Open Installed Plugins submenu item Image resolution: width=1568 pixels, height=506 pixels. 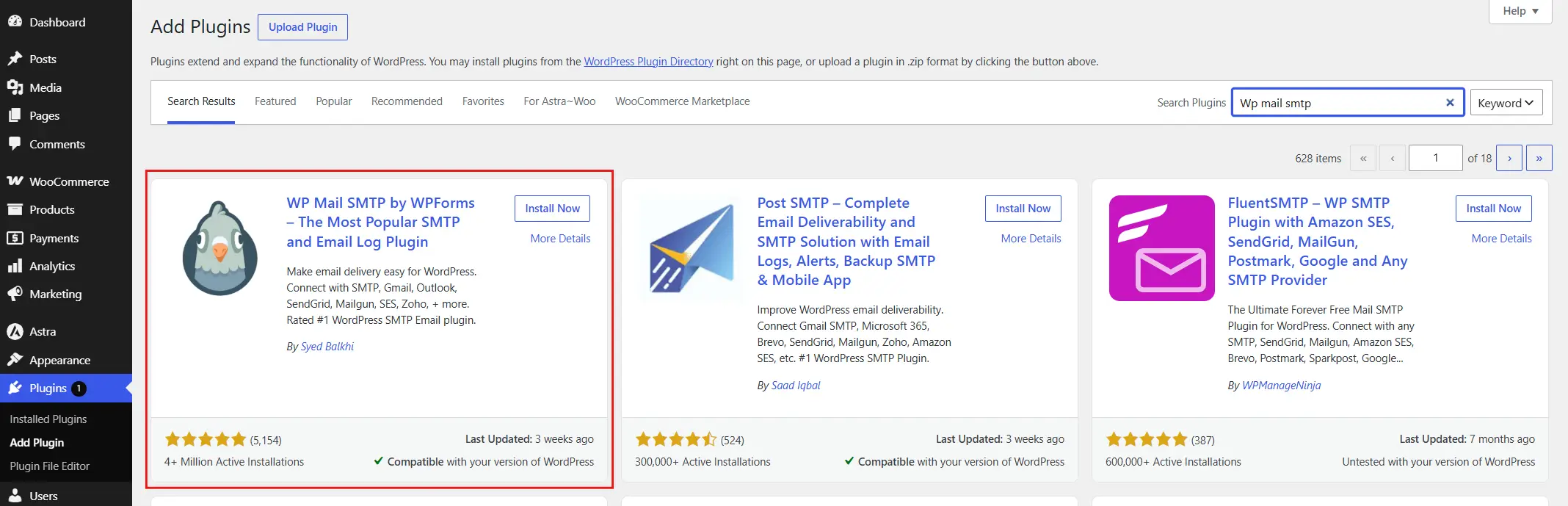pyautogui.click(x=48, y=419)
